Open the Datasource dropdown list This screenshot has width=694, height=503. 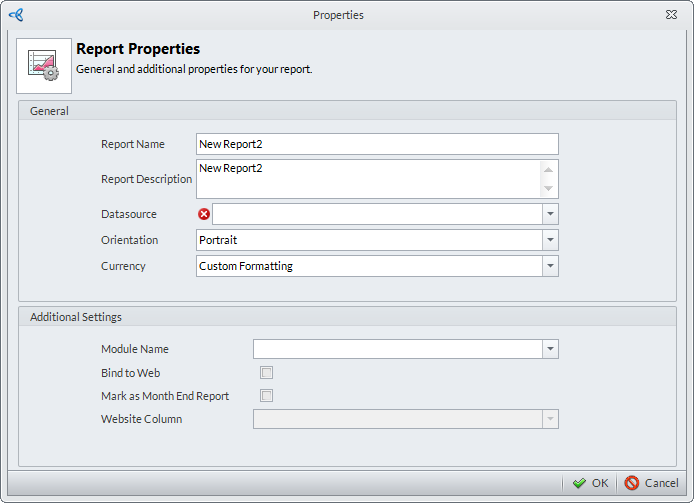tap(550, 214)
